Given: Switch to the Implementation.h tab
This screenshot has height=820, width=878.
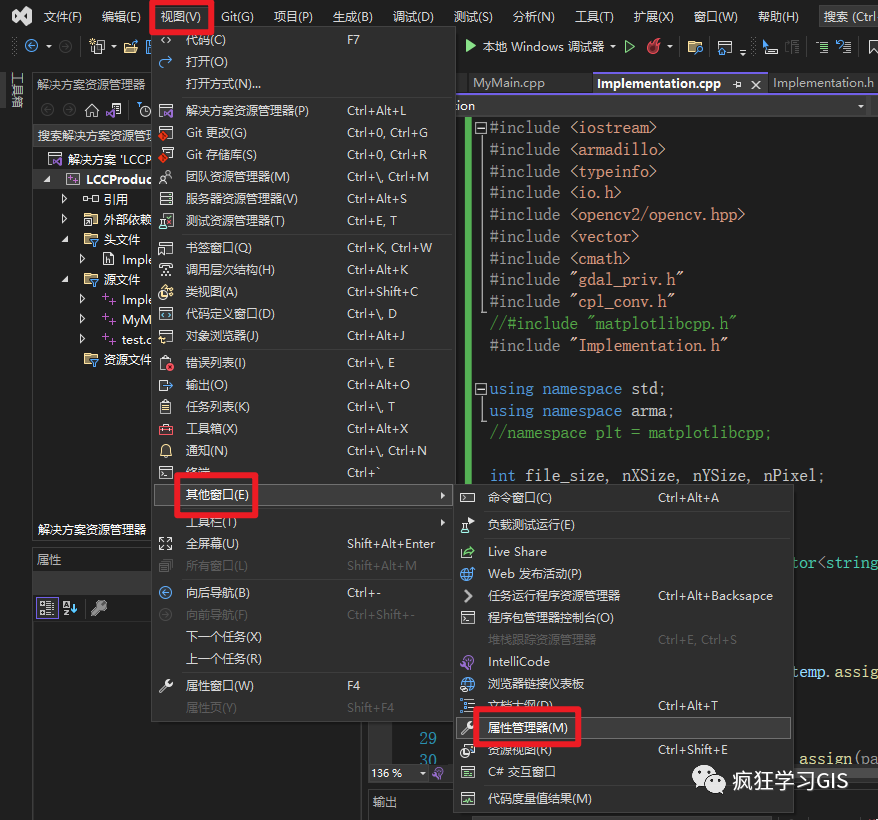Looking at the screenshot, I should (823, 83).
